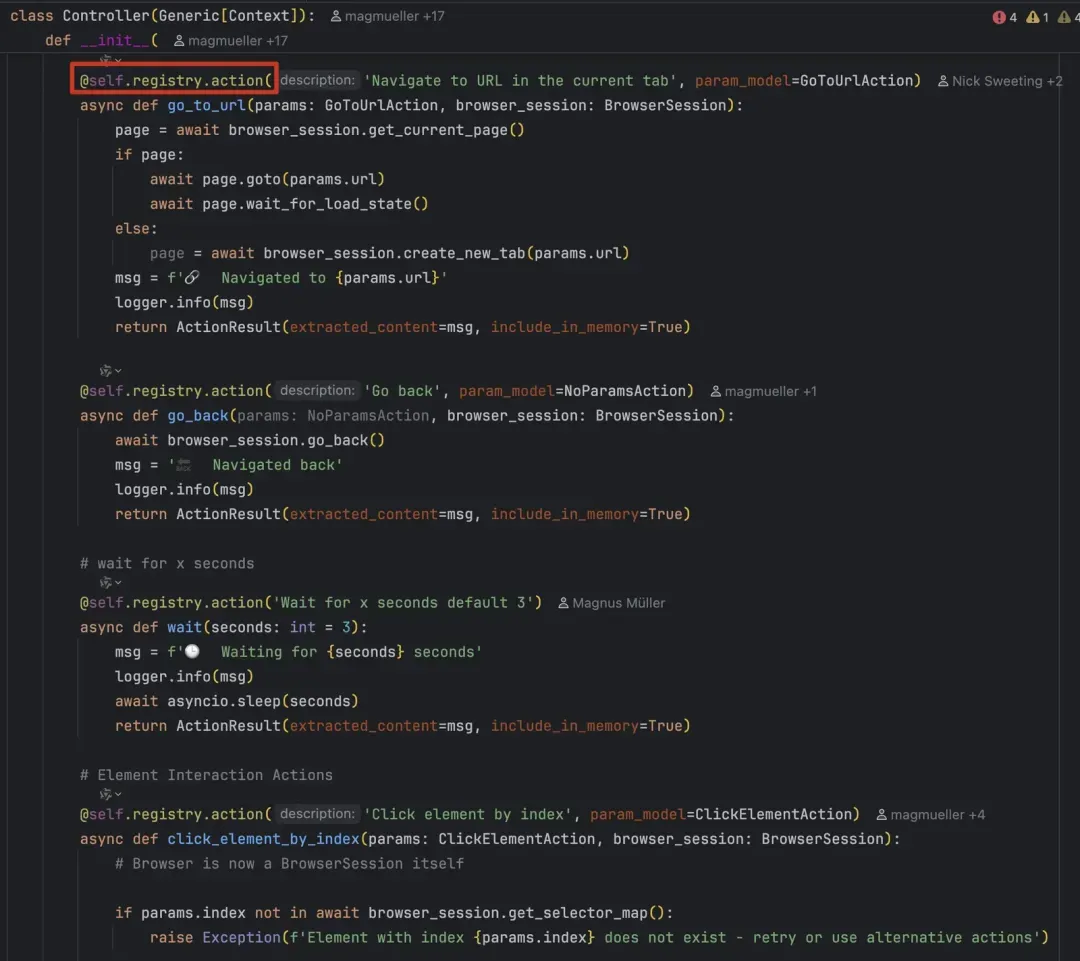Click 'page.goto(params.url)' call
Screen dimensions: 1080x961
tap(293, 180)
